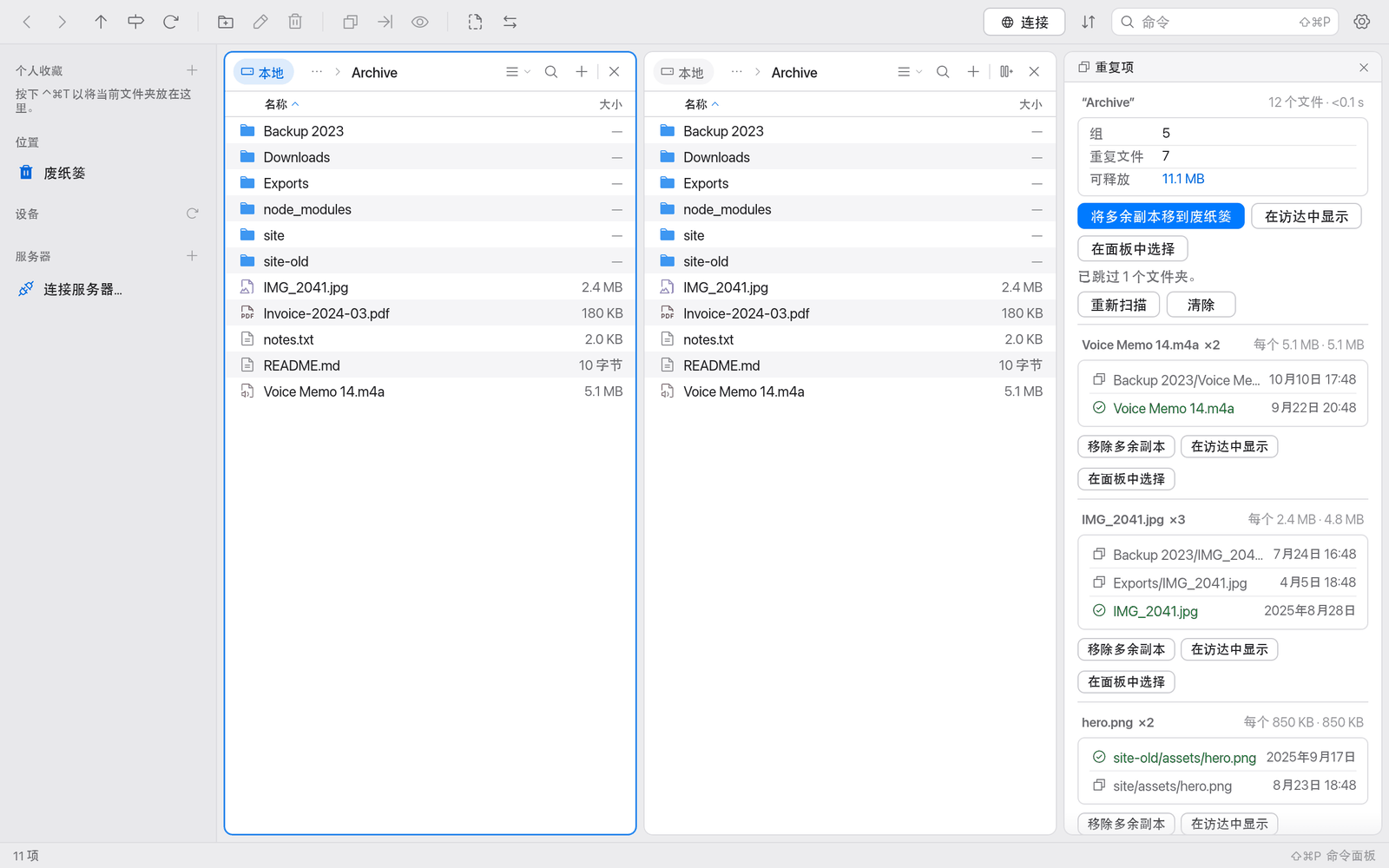1389x868 pixels.
Task: Switch to the right pane 本地 tab
Action: 683,72
